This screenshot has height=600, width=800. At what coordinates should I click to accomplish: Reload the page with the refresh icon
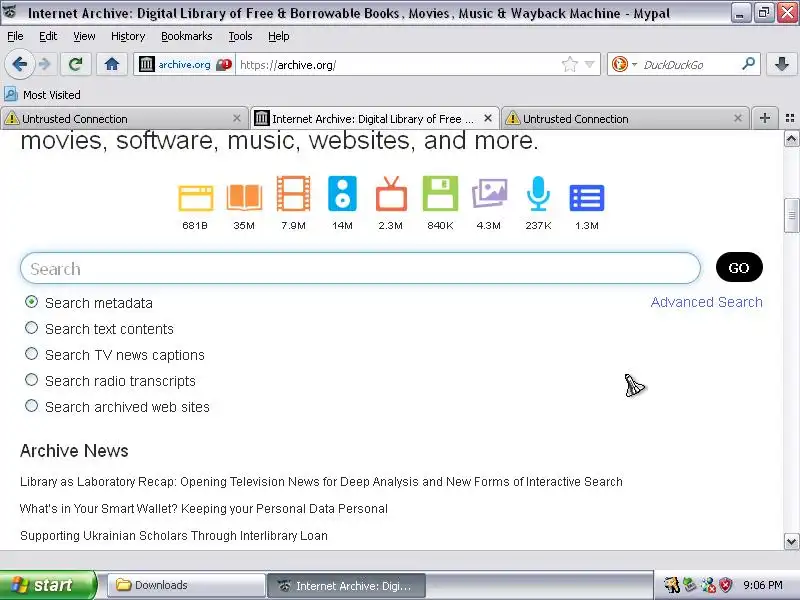[76, 64]
